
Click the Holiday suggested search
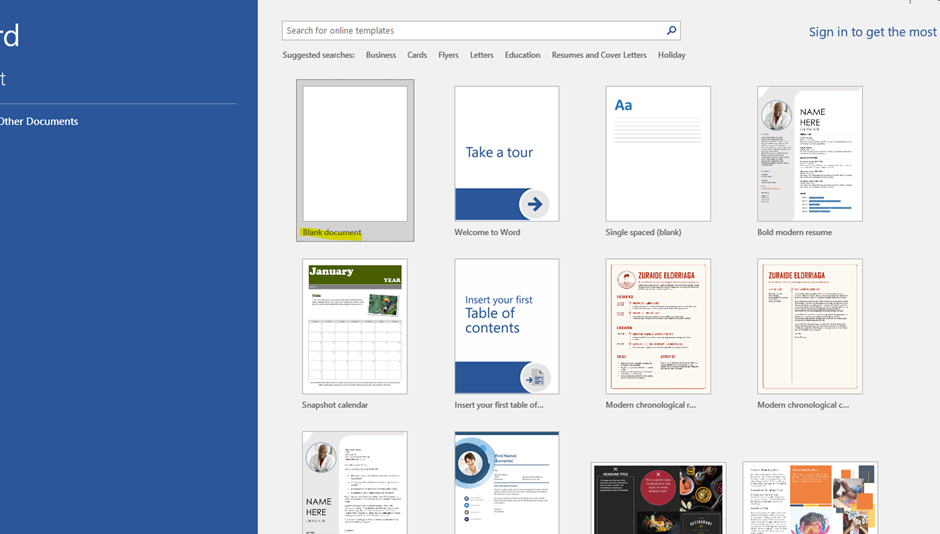pos(672,55)
